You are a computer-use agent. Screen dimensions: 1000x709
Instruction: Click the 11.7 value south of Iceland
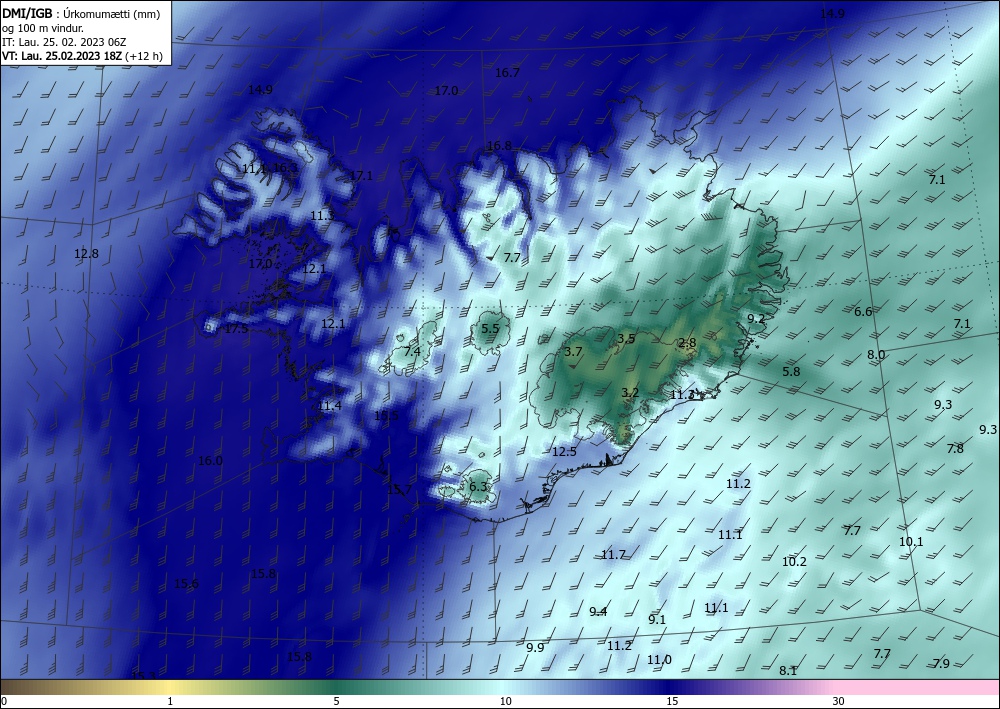[613, 555]
